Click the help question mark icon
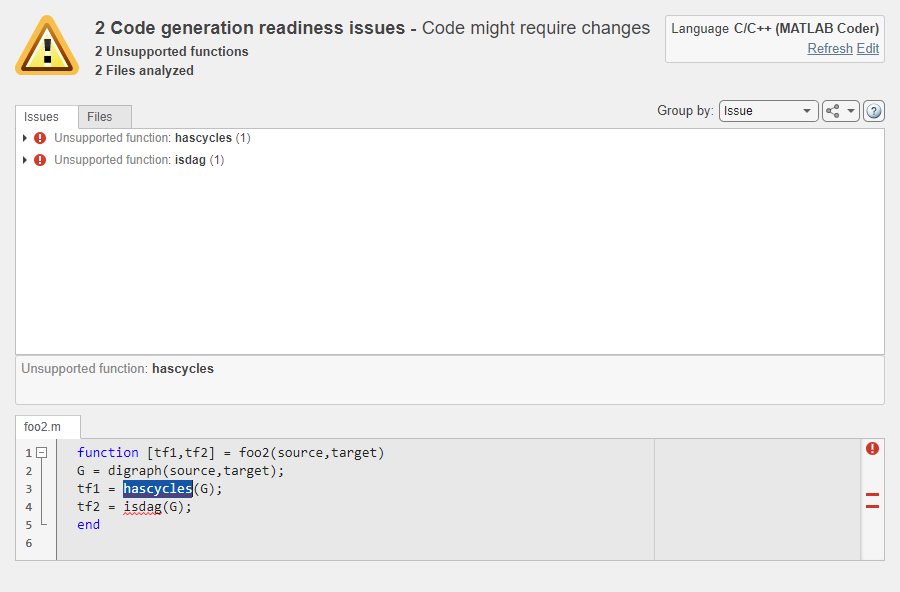This screenshot has width=900, height=592. (873, 111)
